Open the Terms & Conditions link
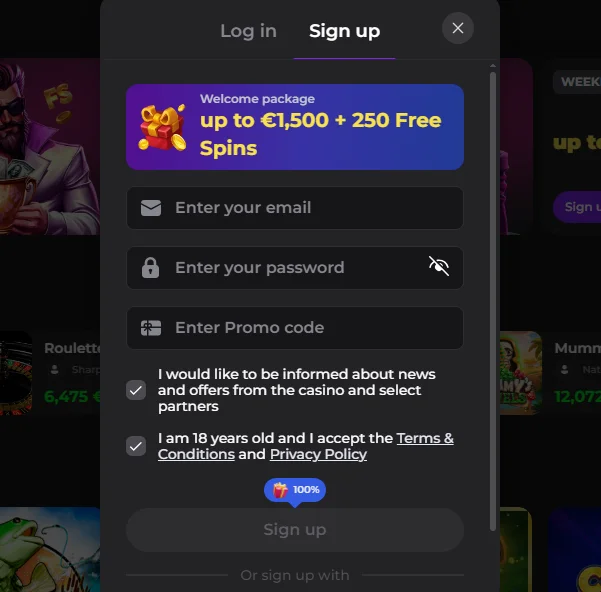601x592 pixels. [x=306, y=446]
